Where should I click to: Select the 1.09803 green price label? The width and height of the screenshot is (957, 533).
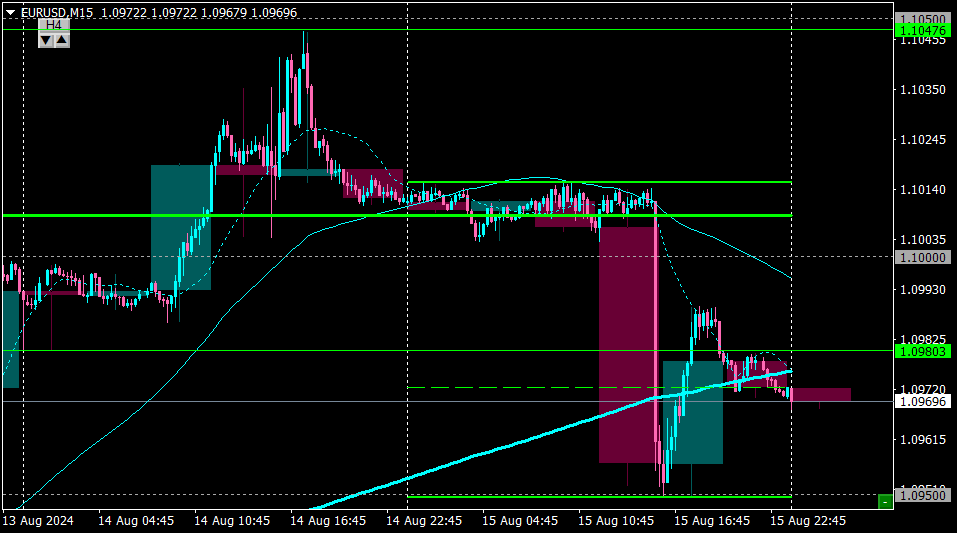click(x=923, y=352)
